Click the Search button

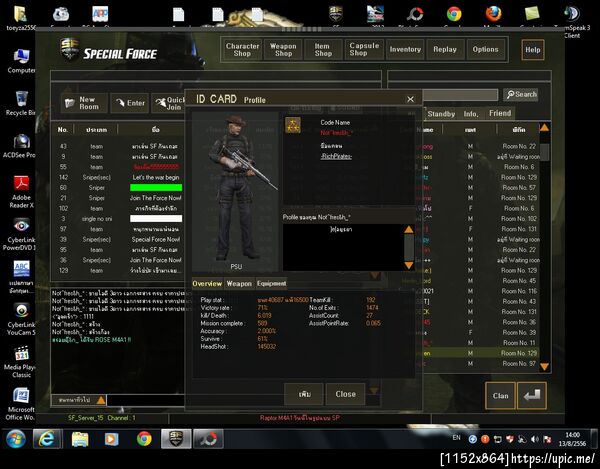click(521, 94)
